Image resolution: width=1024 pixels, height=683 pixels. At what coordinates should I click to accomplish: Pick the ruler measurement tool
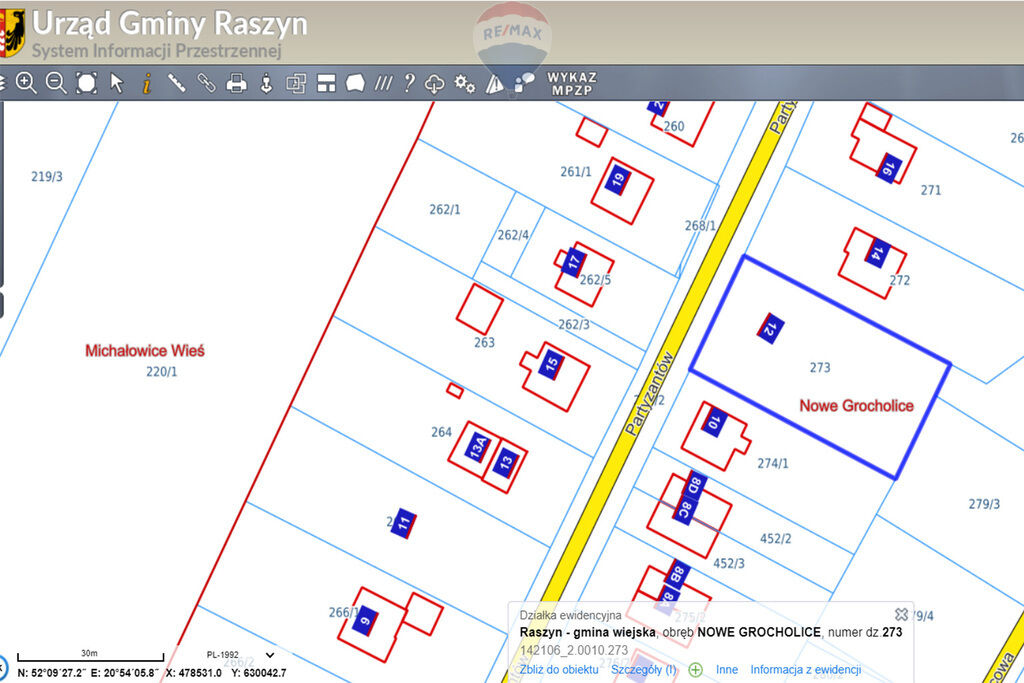coord(176,83)
